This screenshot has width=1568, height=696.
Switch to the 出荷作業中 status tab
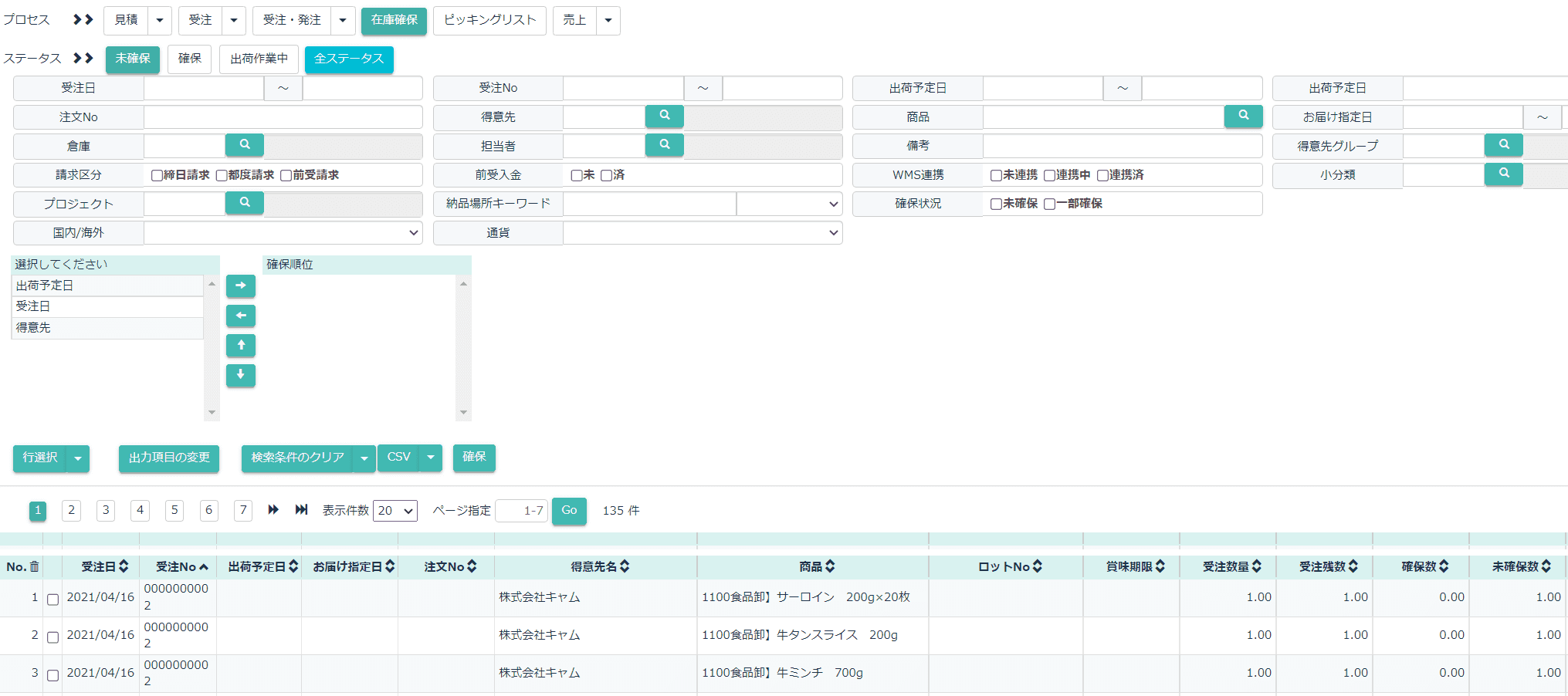[x=259, y=59]
